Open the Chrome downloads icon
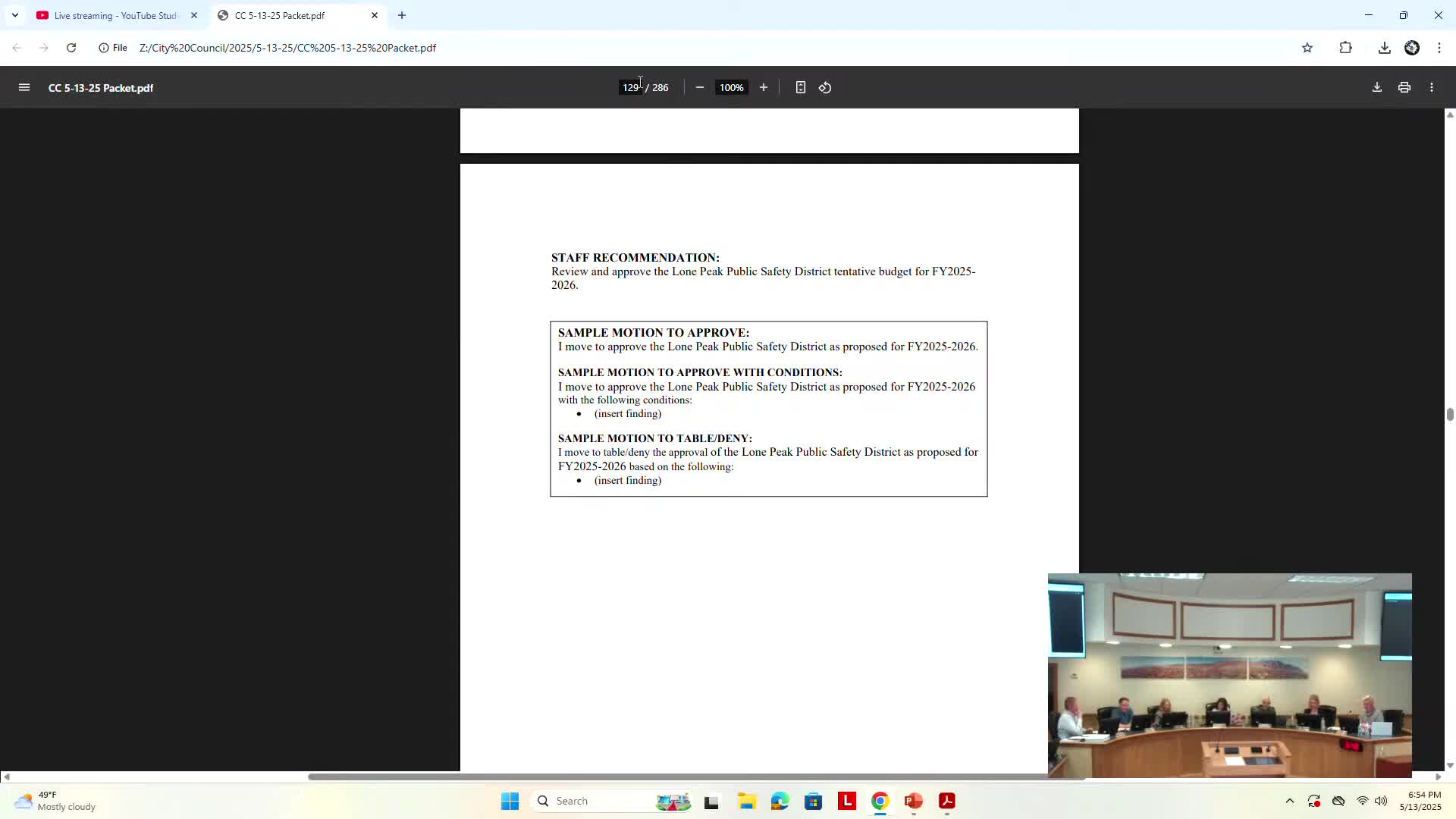The image size is (1456, 819). point(1385,48)
